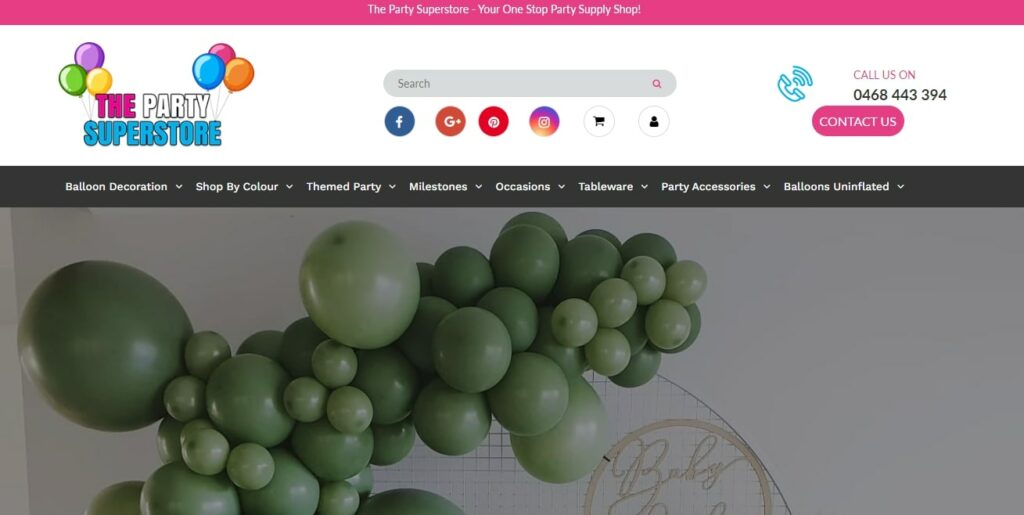This screenshot has width=1024, height=515.
Task: Click the pink Contact Us button
Action: [x=857, y=121]
